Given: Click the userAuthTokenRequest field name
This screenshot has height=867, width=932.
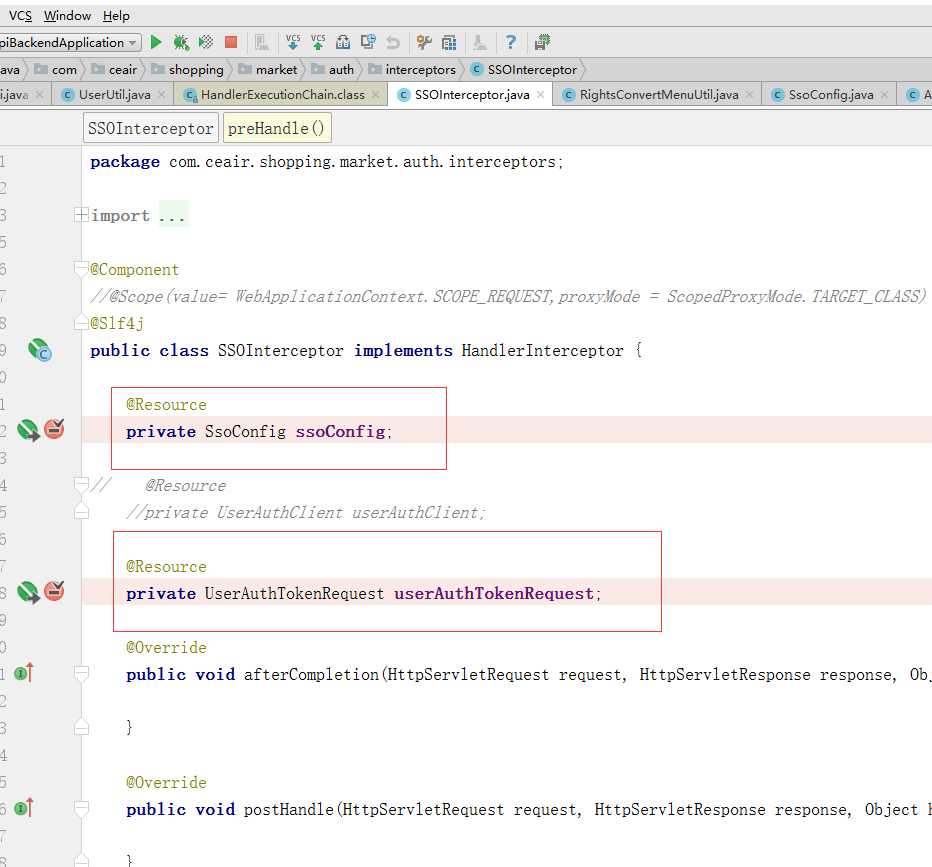Looking at the screenshot, I should [494, 594].
